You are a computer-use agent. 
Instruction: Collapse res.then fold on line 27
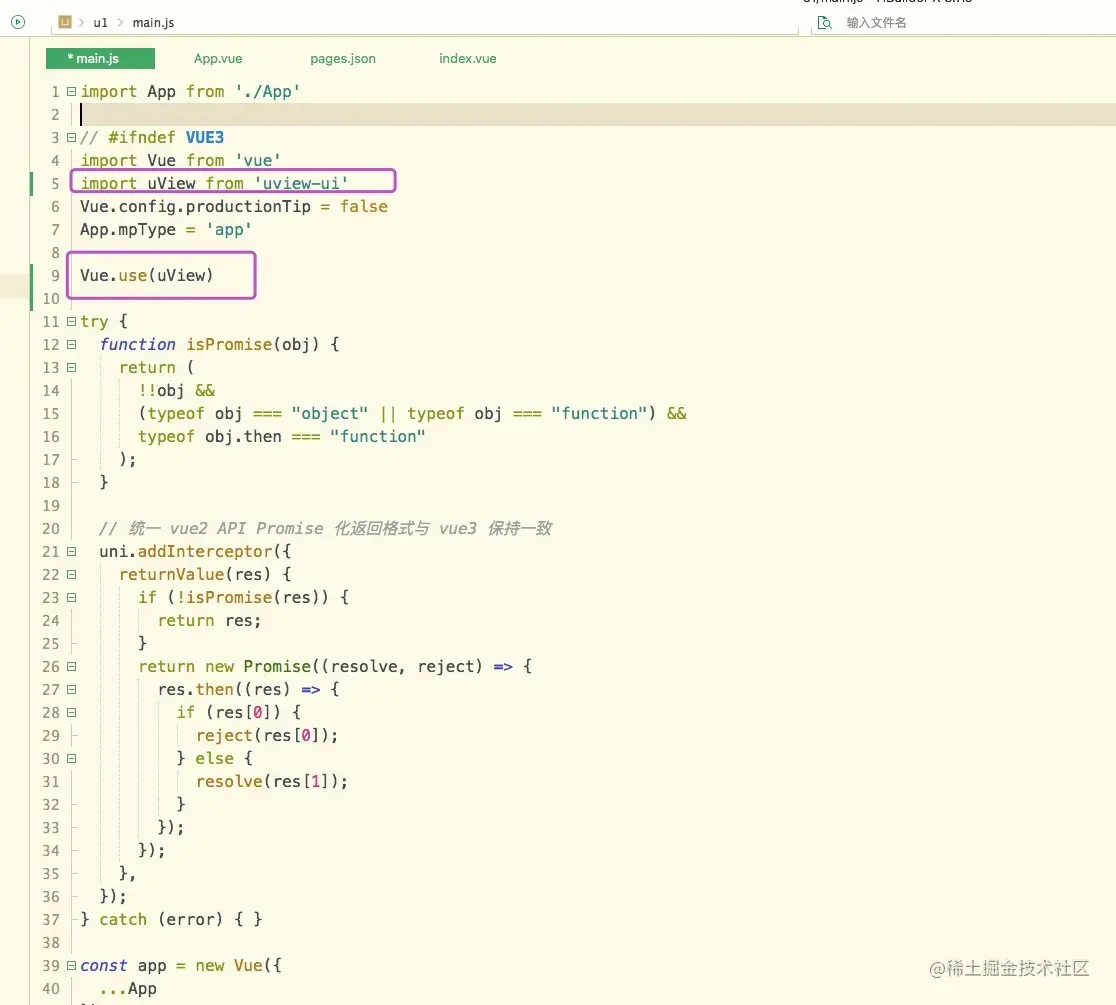(71, 690)
